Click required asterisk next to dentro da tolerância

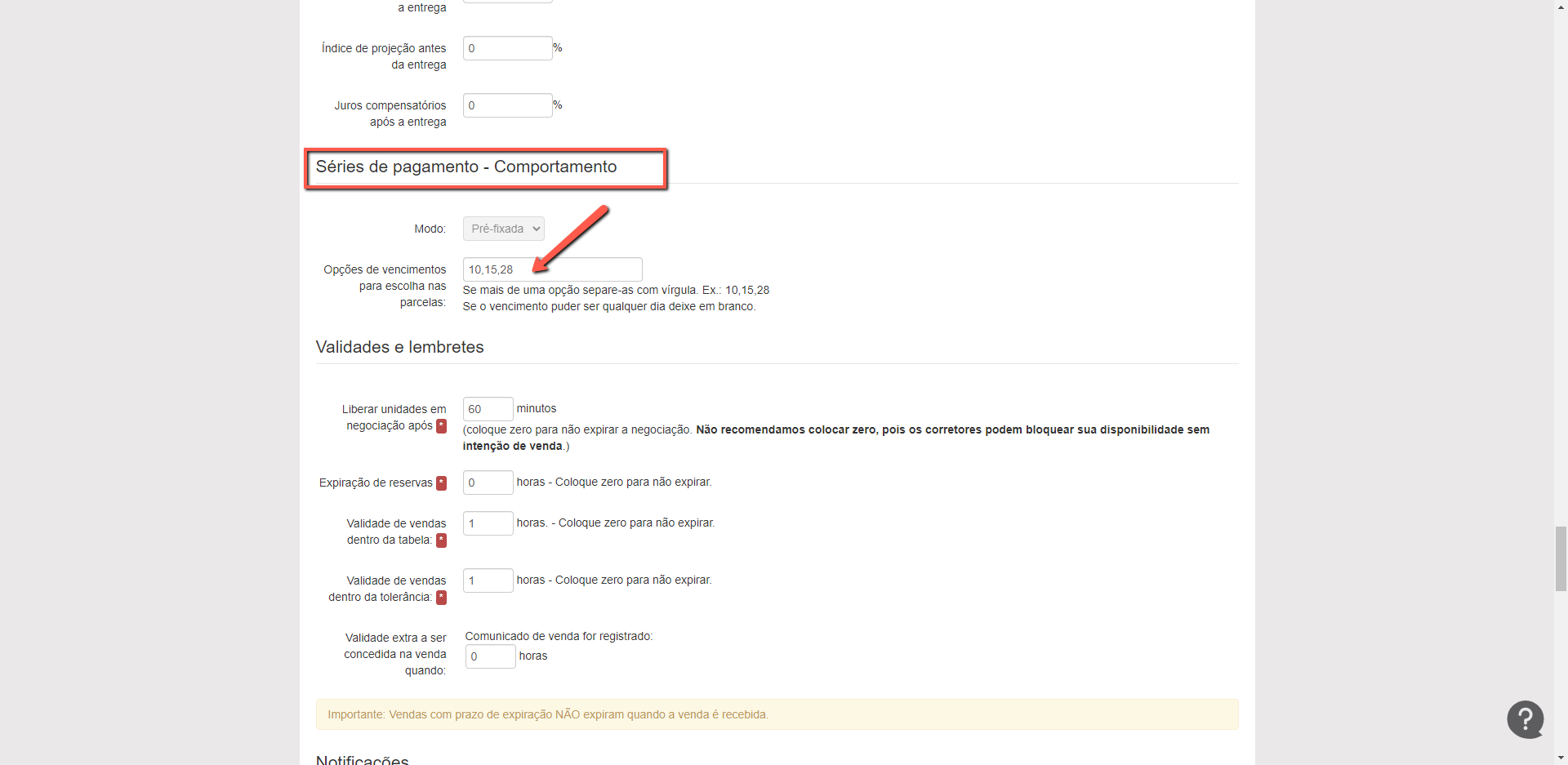pos(441,598)
